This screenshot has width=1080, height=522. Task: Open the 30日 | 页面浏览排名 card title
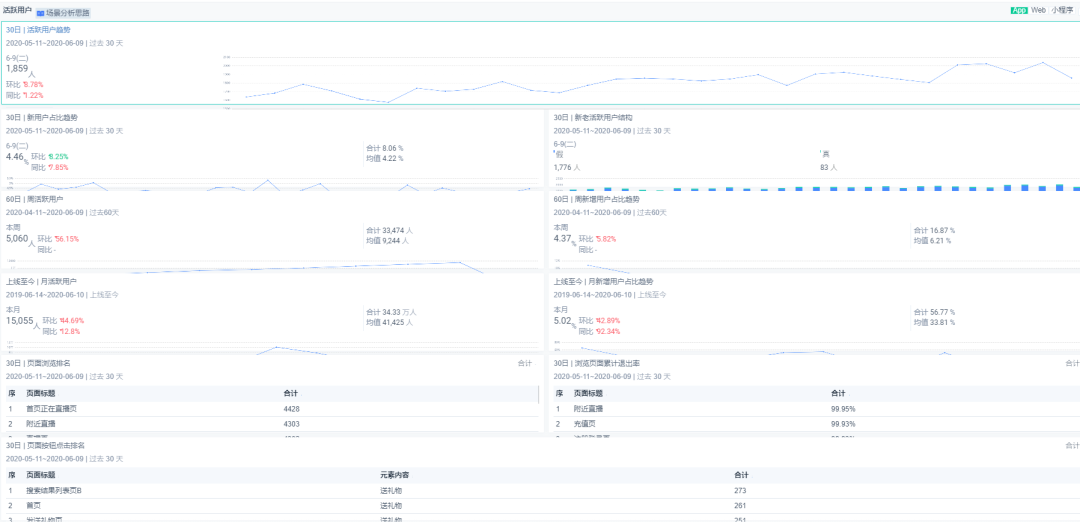click(x=38, y=363)
